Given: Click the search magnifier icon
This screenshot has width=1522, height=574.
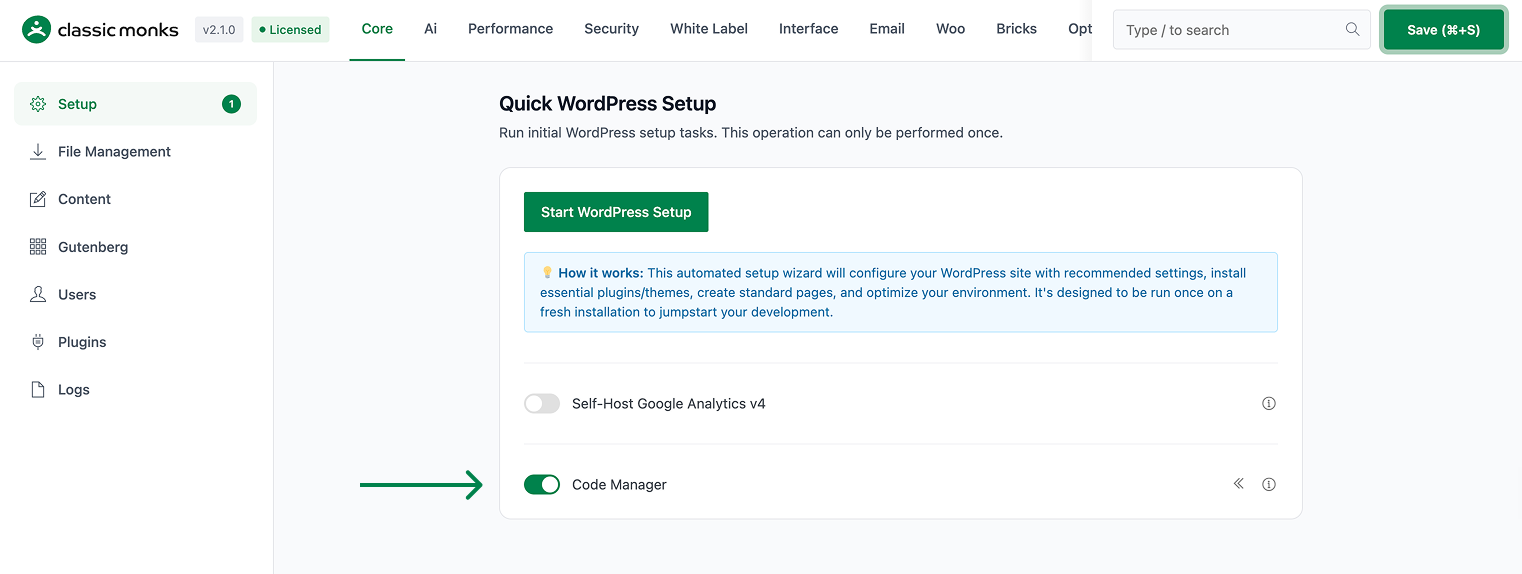Looking at the screenshot, I should point(1352,29).
